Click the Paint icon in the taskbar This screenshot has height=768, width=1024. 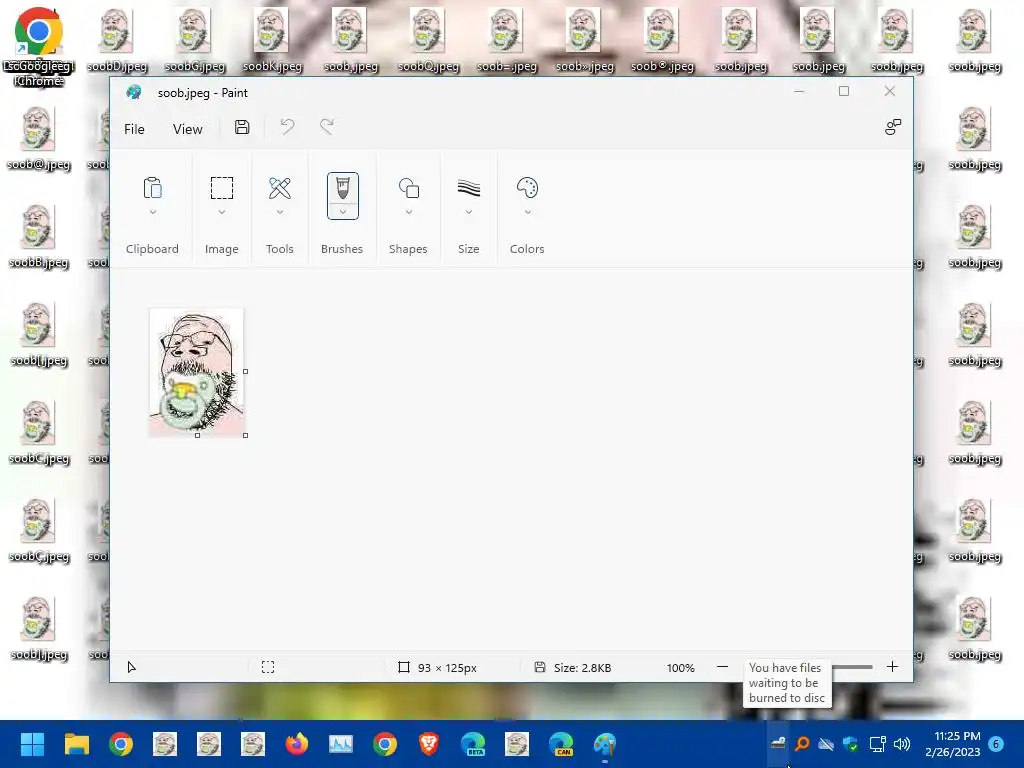click(605, 744)
